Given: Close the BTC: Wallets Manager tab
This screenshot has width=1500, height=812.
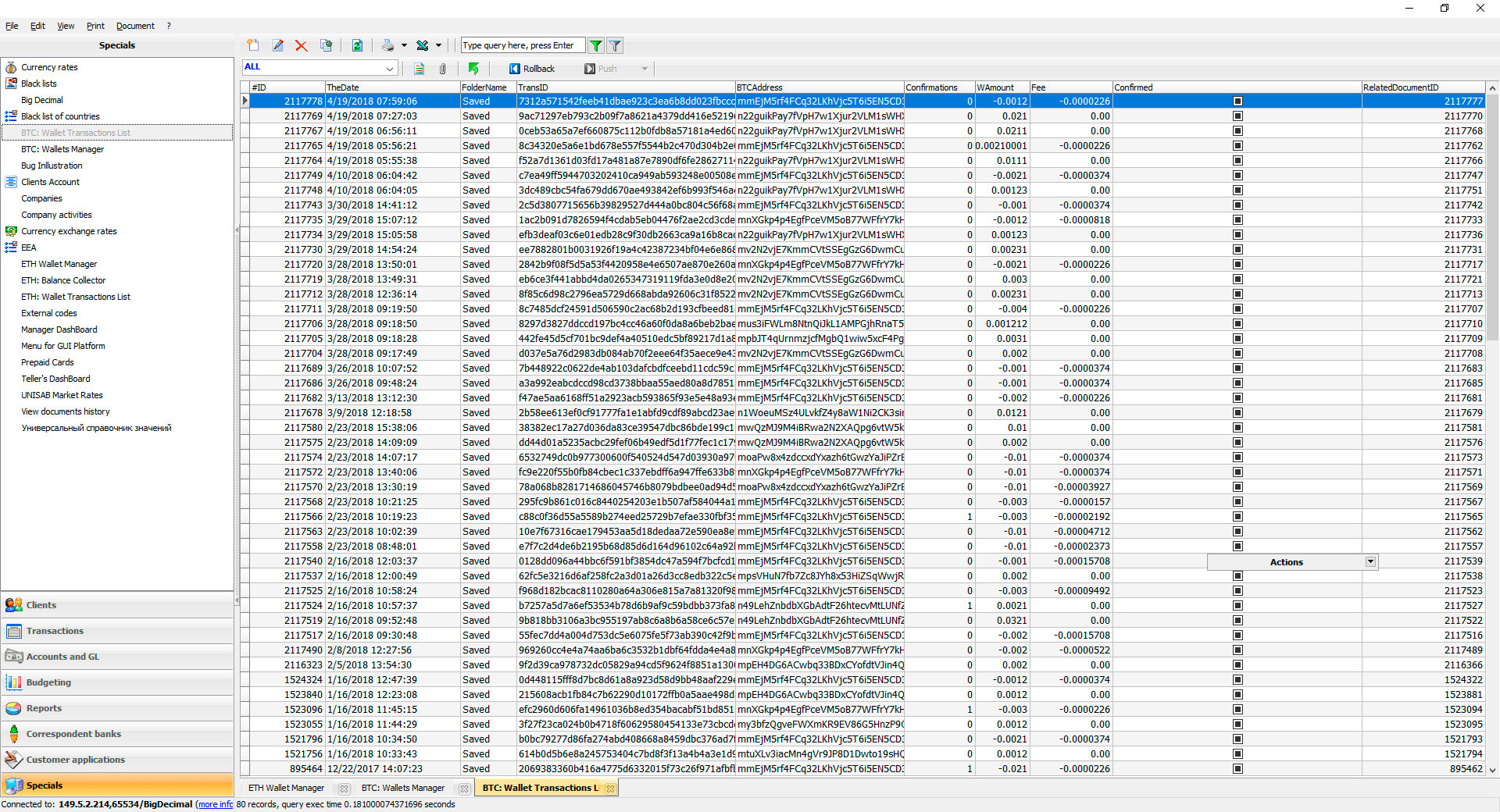Looking at the screenshot, I should pos(464,789).
